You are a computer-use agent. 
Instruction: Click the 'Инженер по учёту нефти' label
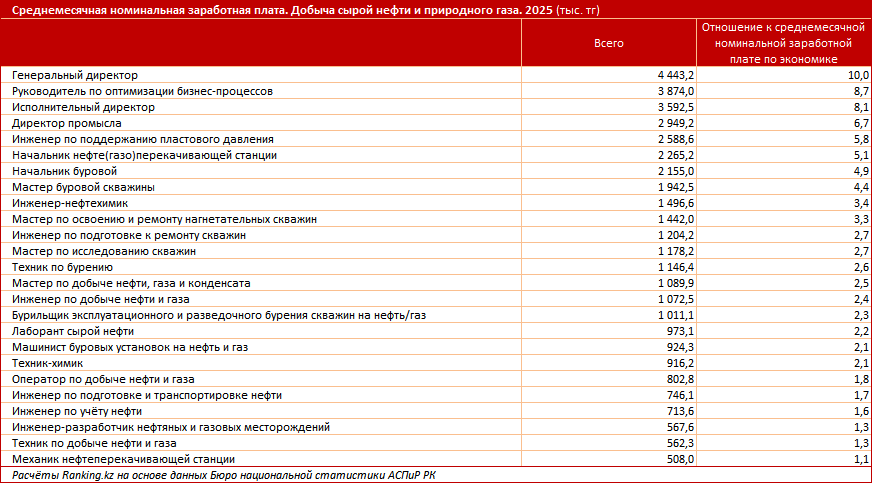77,411
